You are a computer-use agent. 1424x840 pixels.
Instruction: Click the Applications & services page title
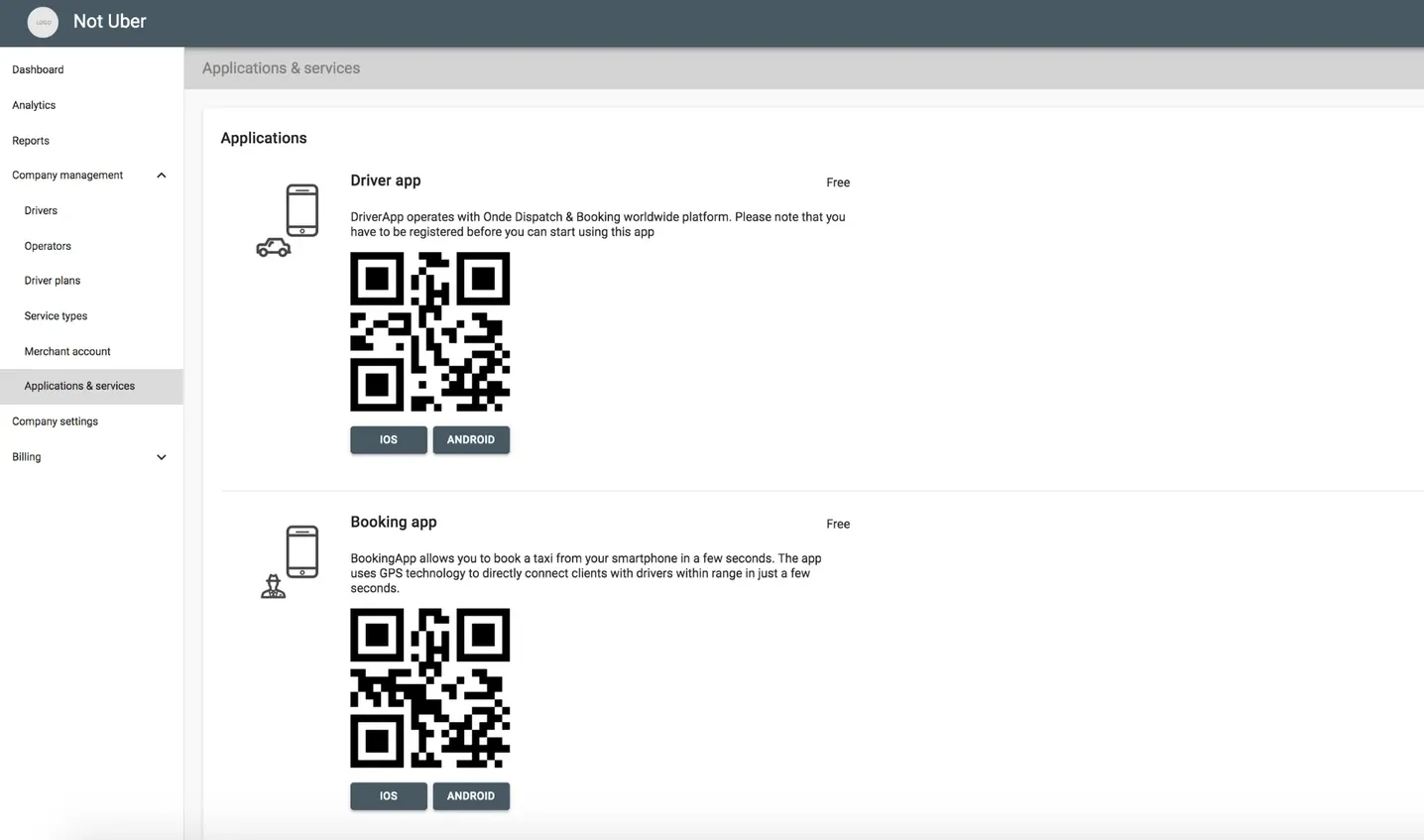point(282,68)
